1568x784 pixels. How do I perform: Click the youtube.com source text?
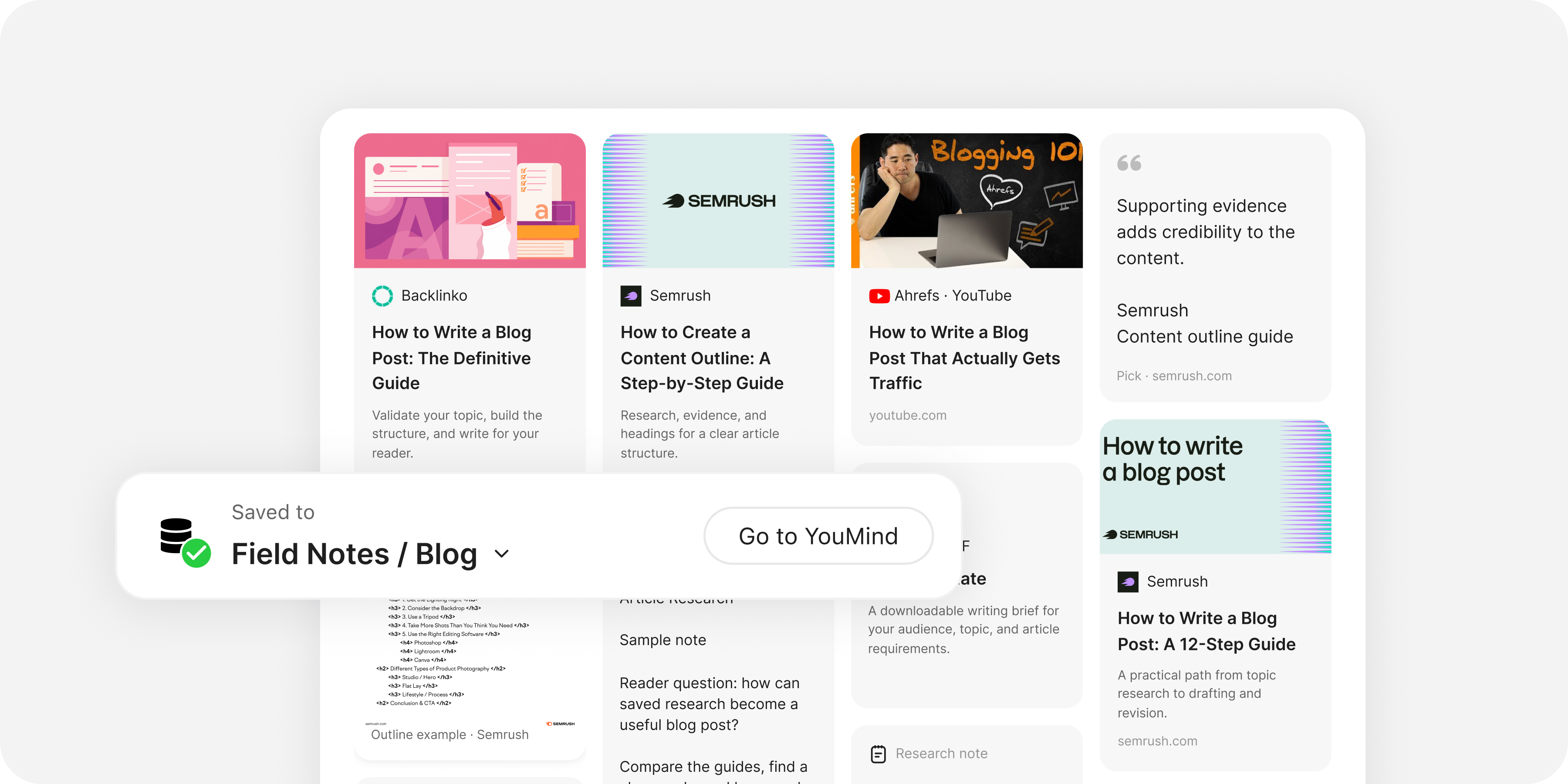(x=908, y=415)
